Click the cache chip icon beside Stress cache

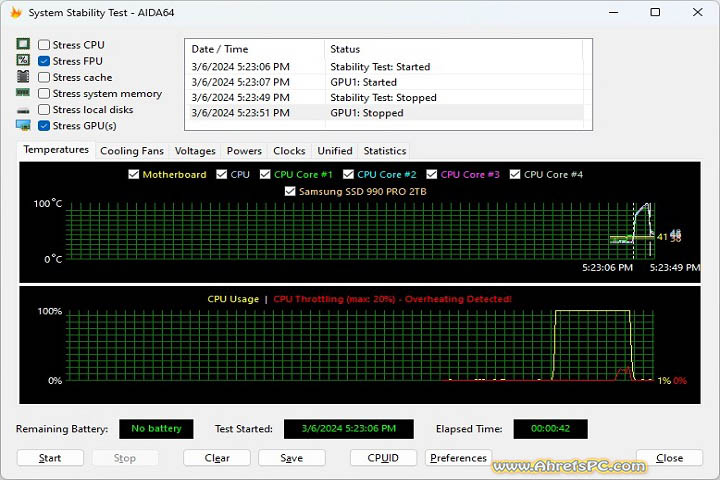[23, 76]
